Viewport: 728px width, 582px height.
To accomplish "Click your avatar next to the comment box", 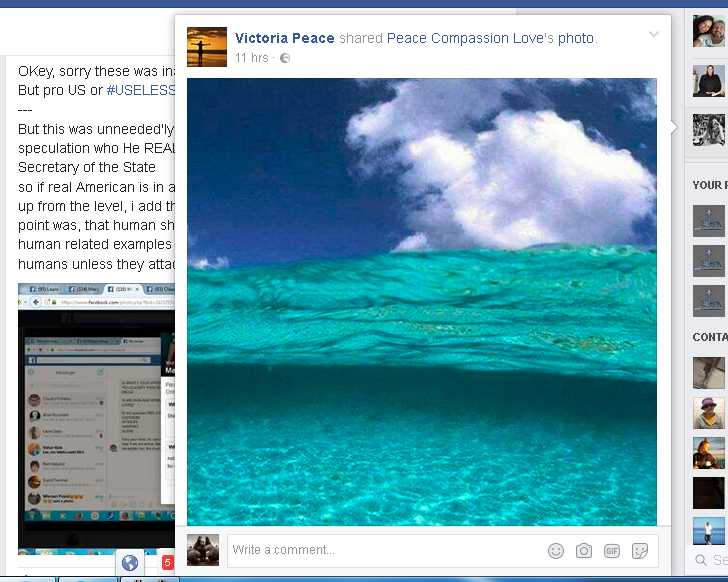I will pyautogui.click(x=203, y=550).
